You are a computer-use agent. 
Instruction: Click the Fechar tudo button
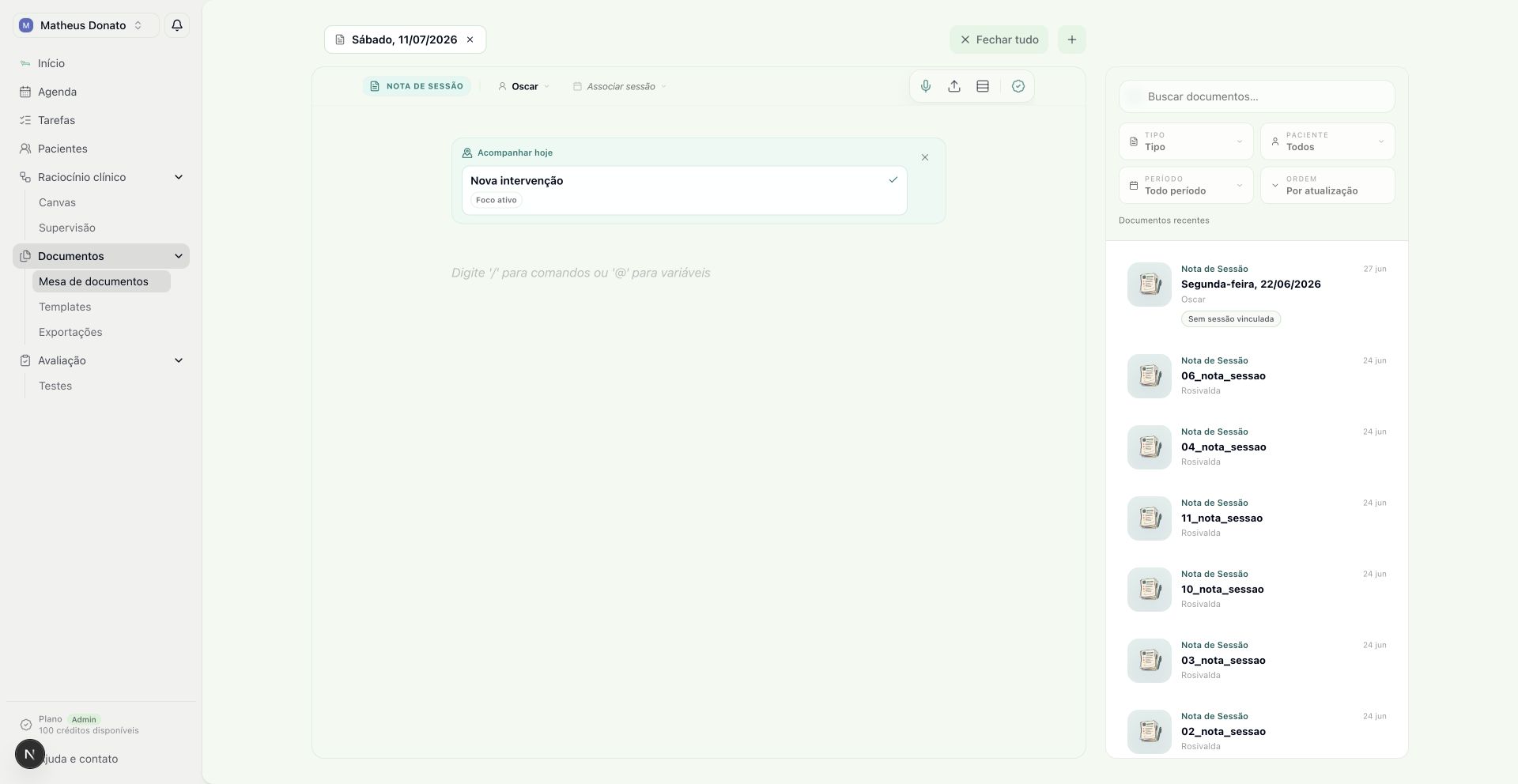[999, 40]
